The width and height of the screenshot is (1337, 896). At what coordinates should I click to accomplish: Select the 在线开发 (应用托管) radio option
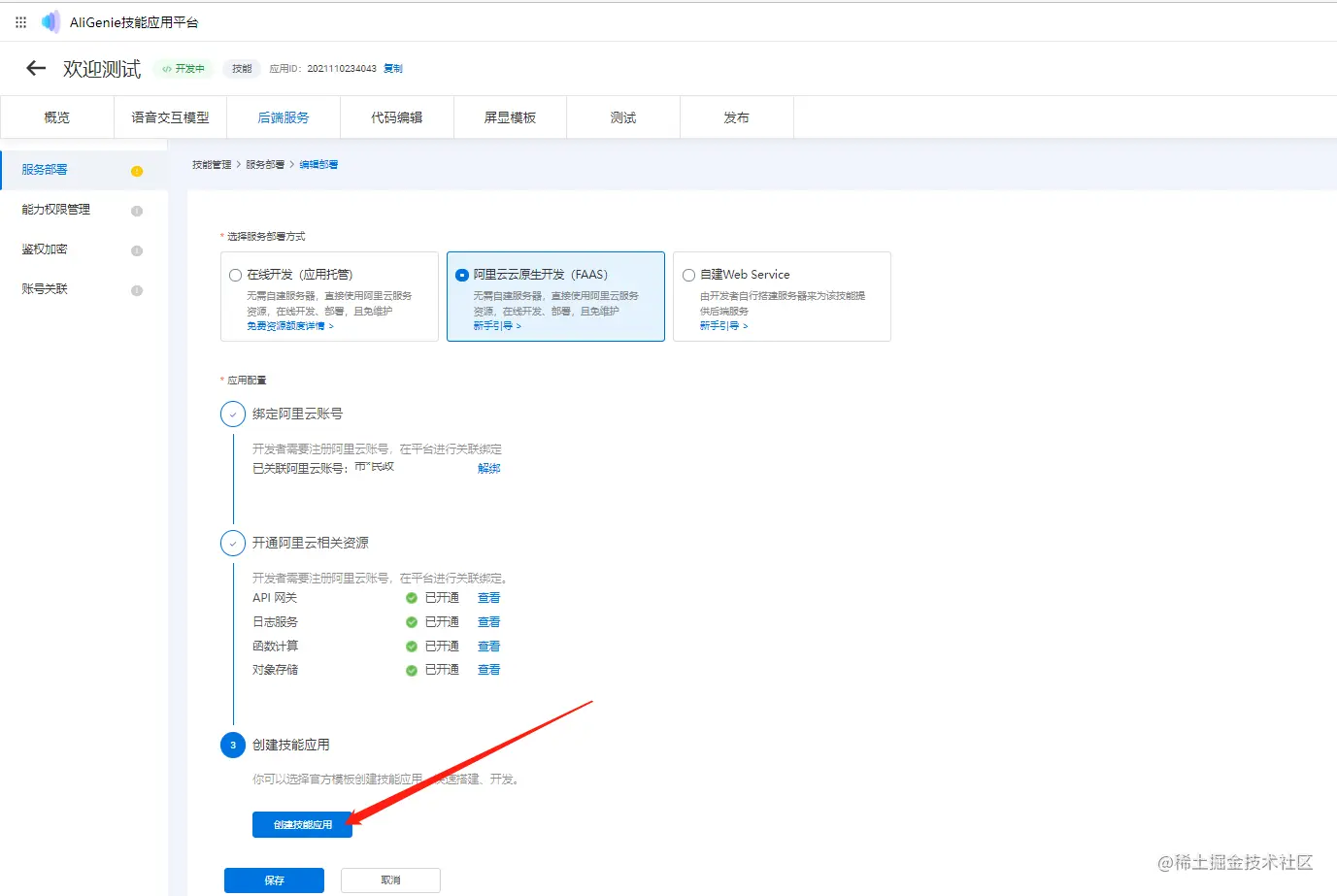tap(235, 275)
